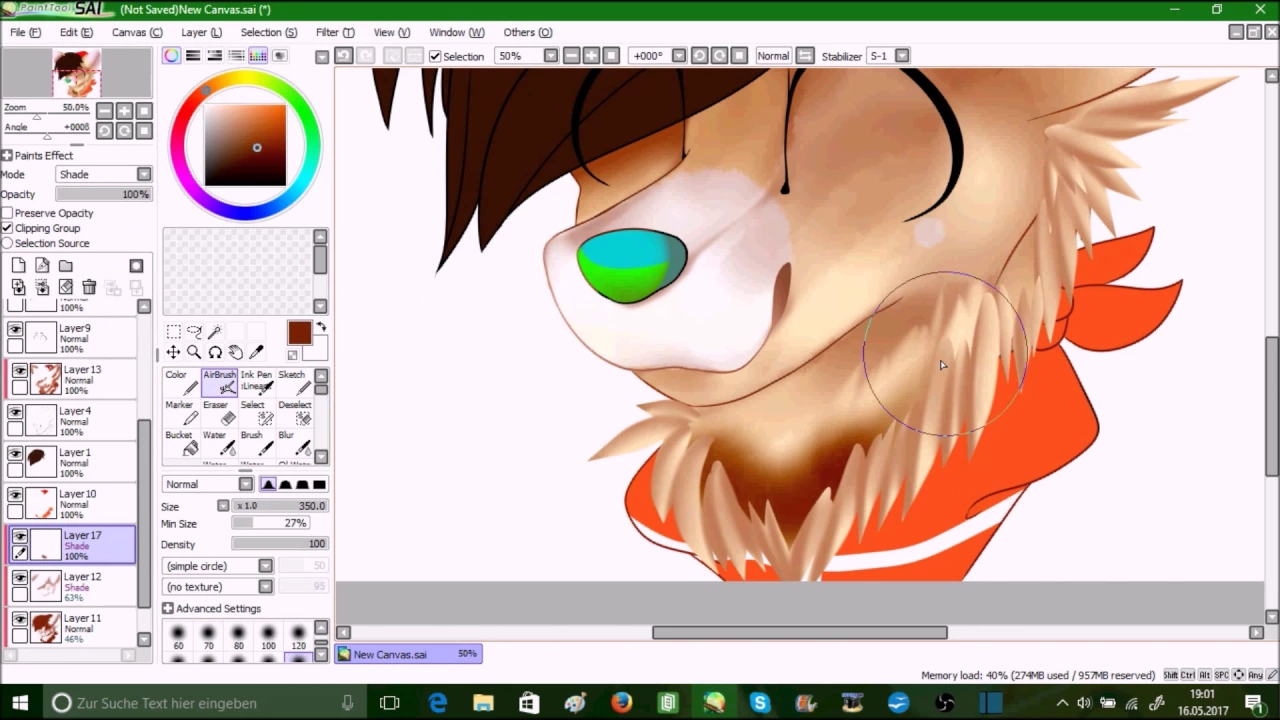The height and width of the screenshot is (720, 1280).
Task: Click the New Canvas.sai document tab
Action: tap(408, 654)
